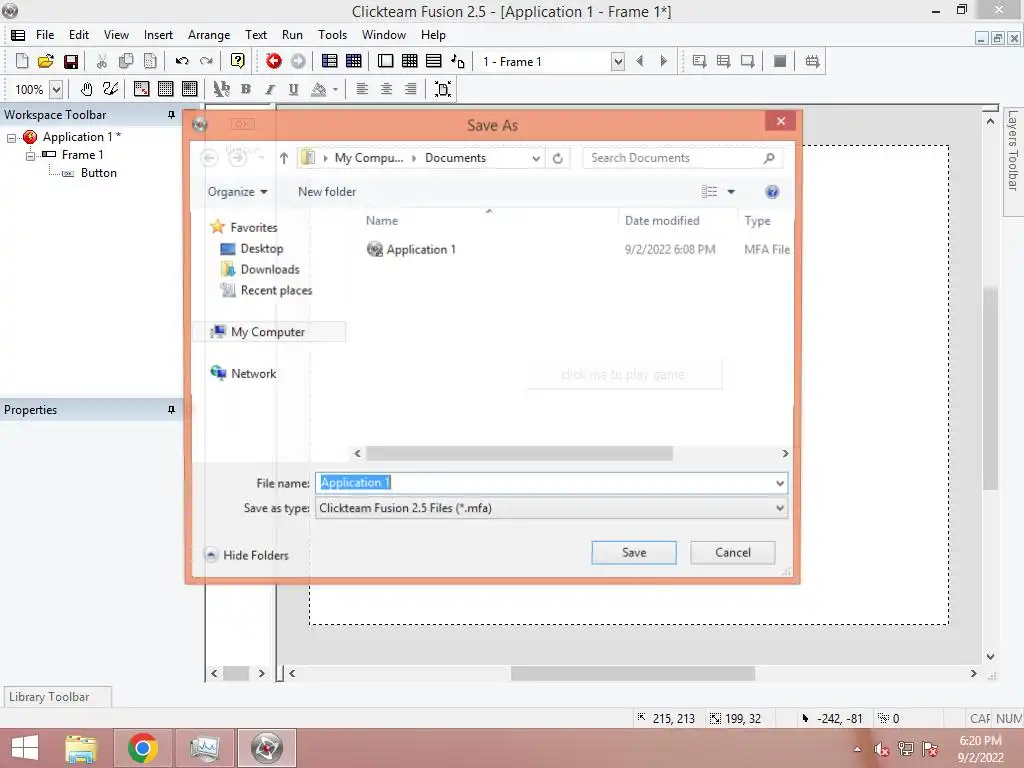Select the hand pan tool

[x=86, y=89]
